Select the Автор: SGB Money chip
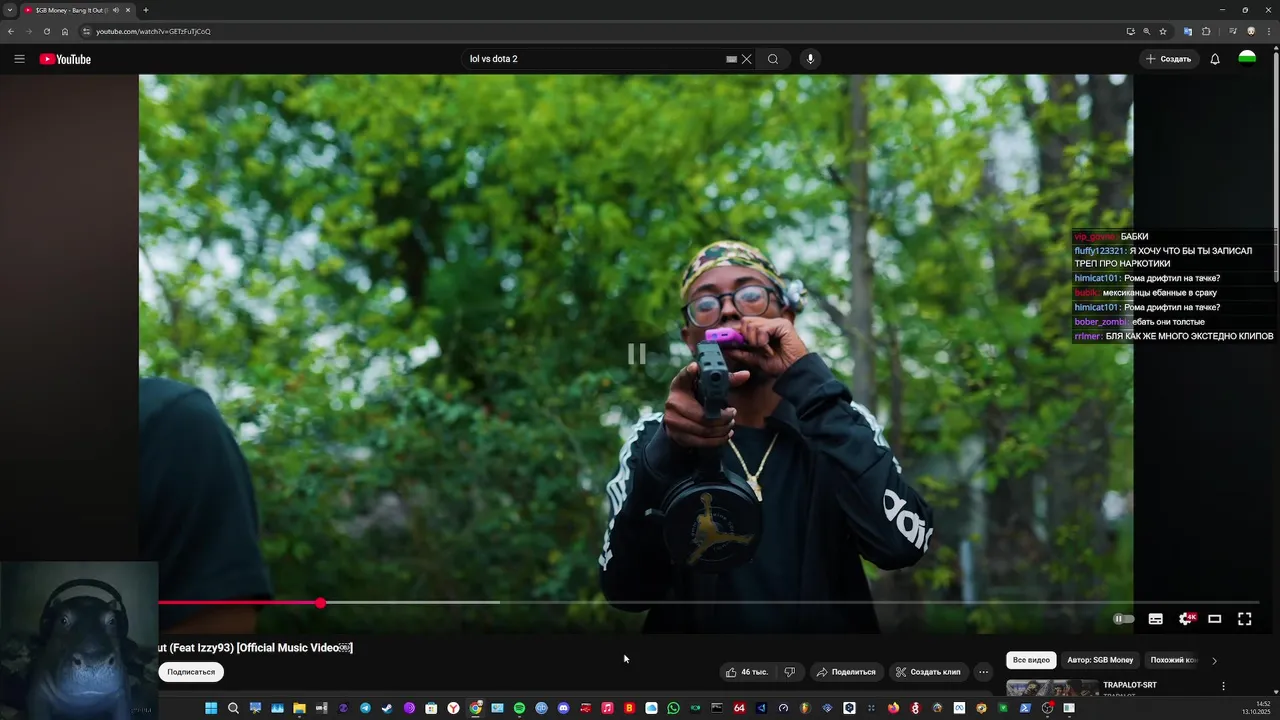This screenshot has width=1280, height=720. tap(1100, 660)
